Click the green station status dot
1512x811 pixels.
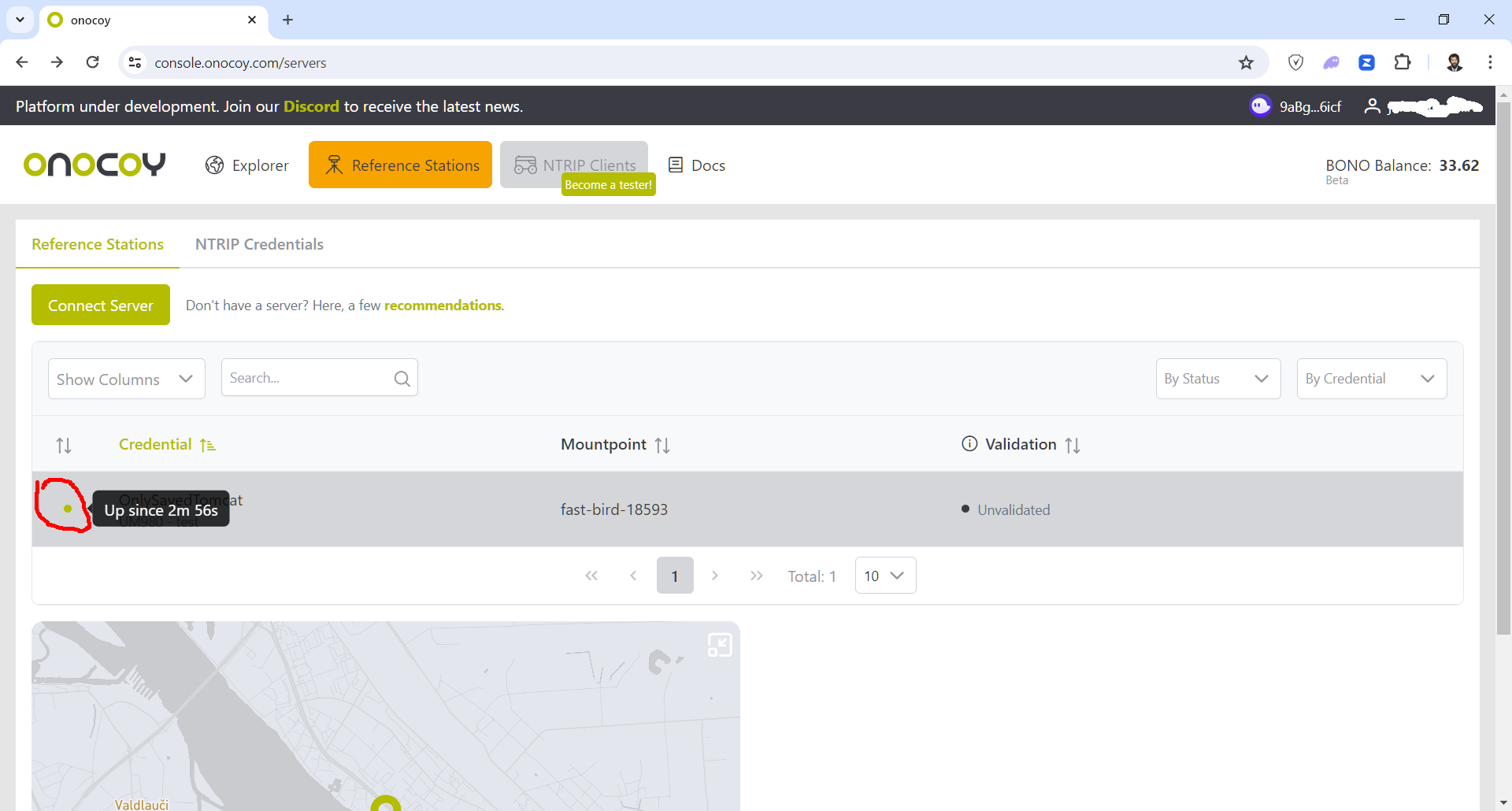[x=68, y=509]
